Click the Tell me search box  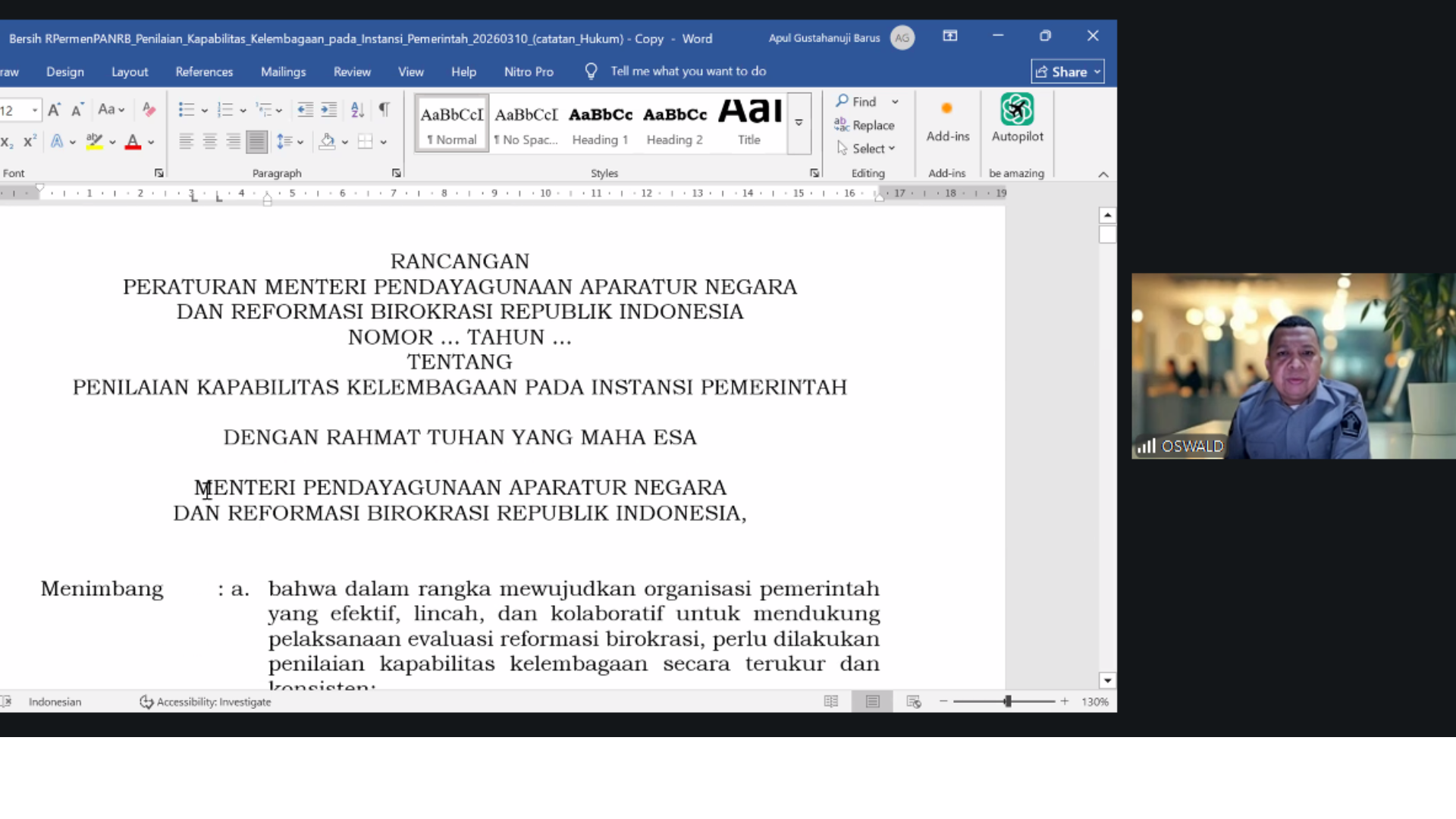[688, 71]
